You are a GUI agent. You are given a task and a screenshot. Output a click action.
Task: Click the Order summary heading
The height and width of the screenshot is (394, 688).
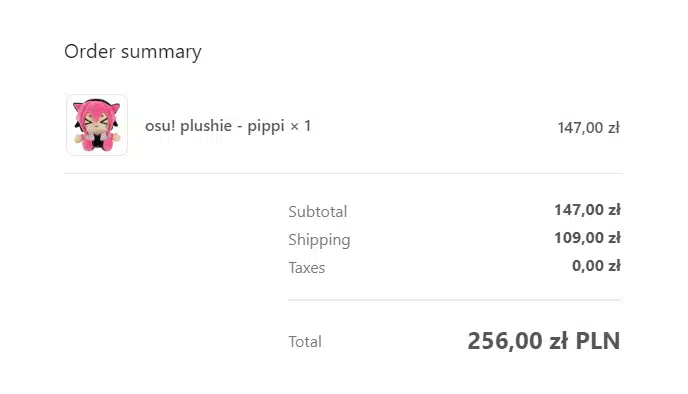(133, 52)
